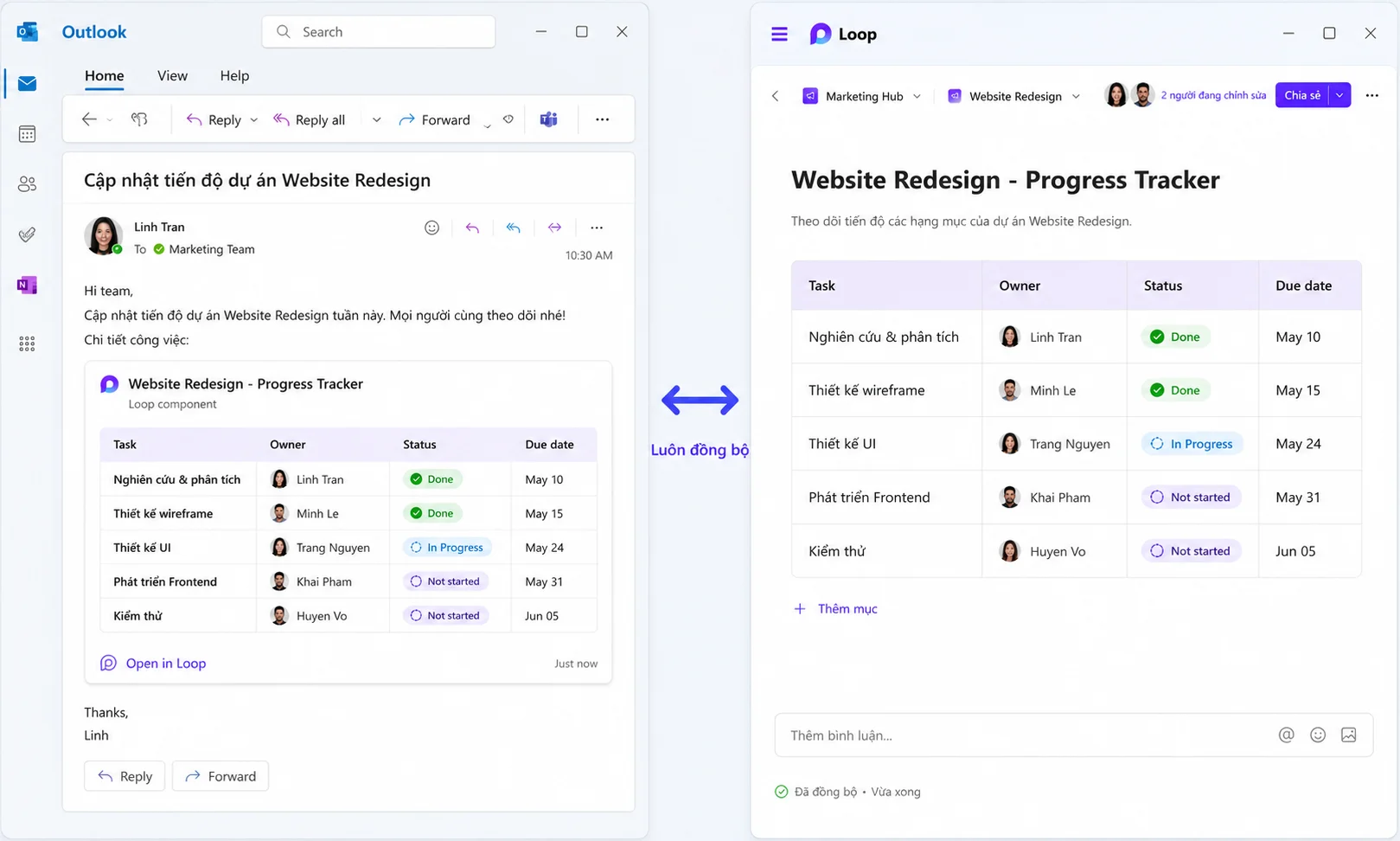Toggle In Progress status for Thiết kế UI in Loop

pos(1192,444)
